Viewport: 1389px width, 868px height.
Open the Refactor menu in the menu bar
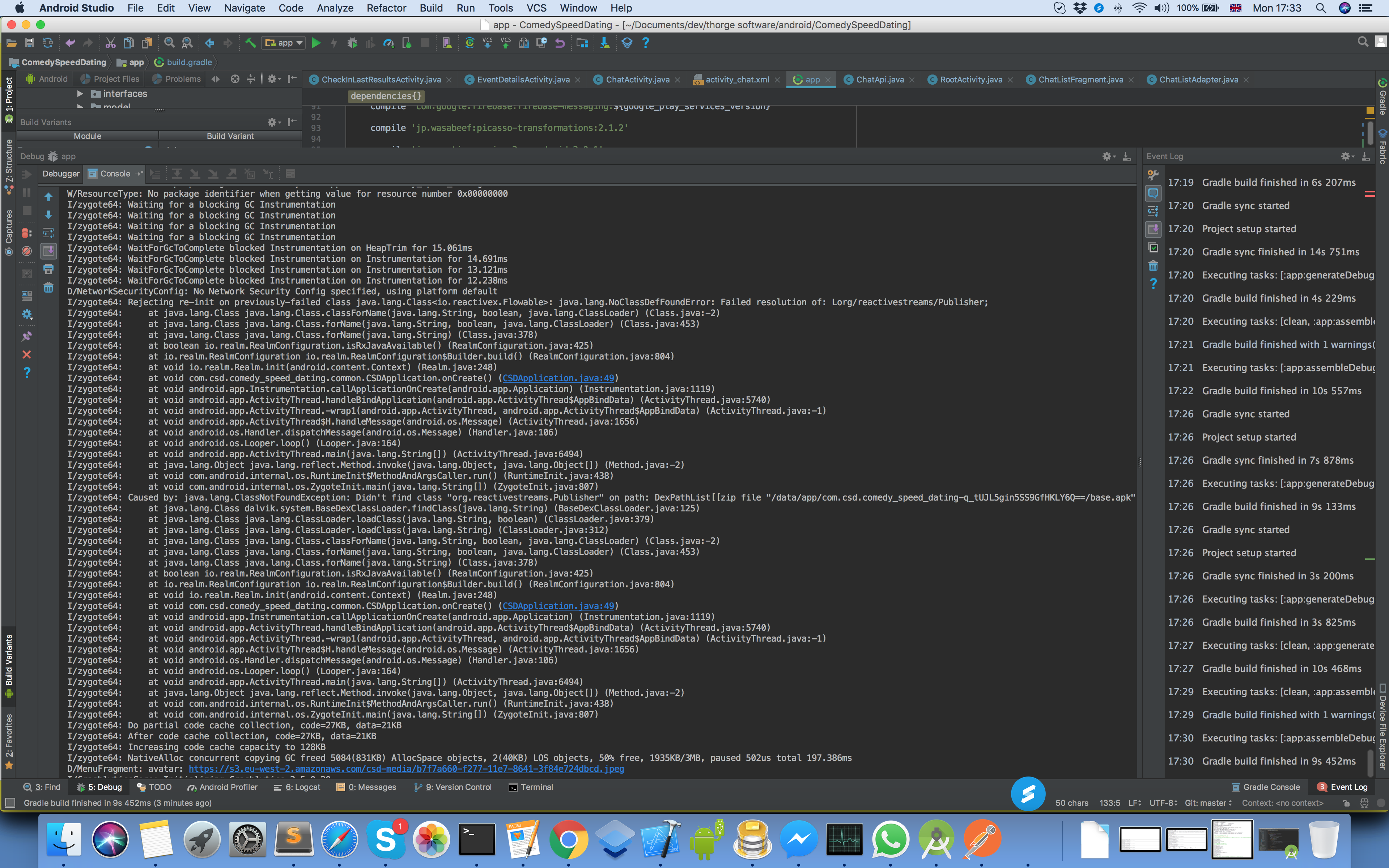coord(386,8)
